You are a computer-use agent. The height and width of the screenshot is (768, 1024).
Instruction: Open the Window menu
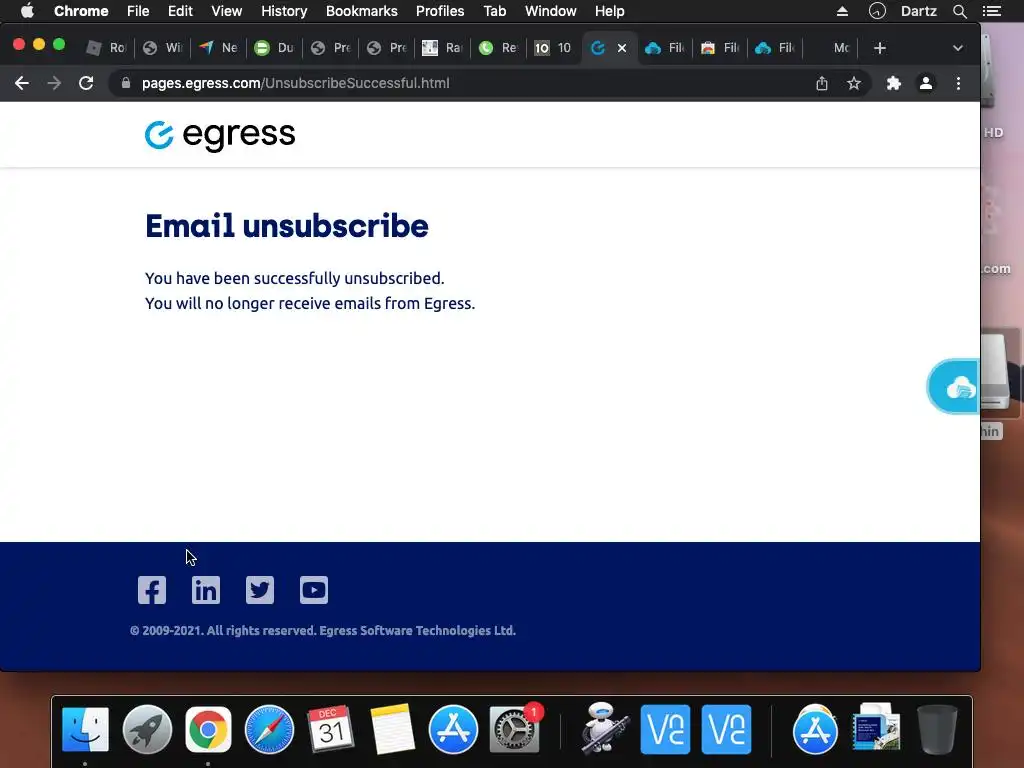click(x=551, y=11)
